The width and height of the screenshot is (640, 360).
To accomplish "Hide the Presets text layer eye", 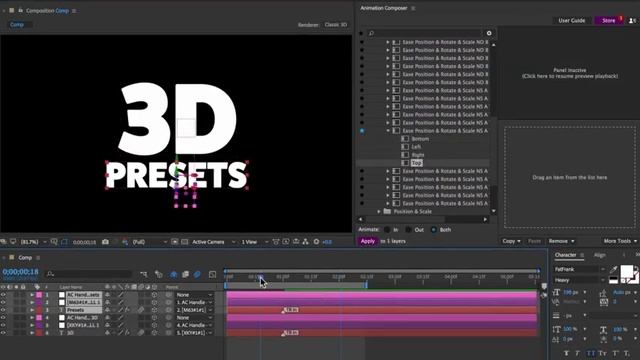I will tap(3, 310).
